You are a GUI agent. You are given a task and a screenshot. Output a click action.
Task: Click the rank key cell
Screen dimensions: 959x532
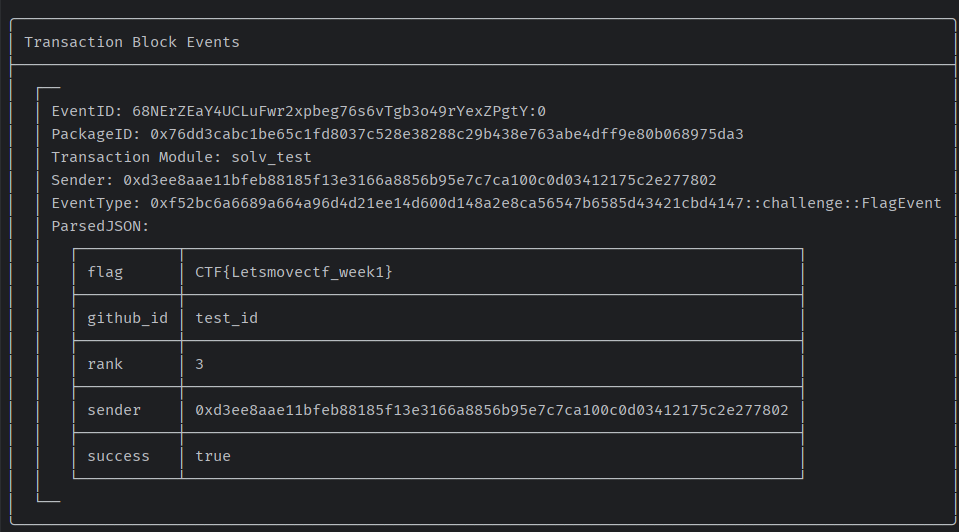127,364
